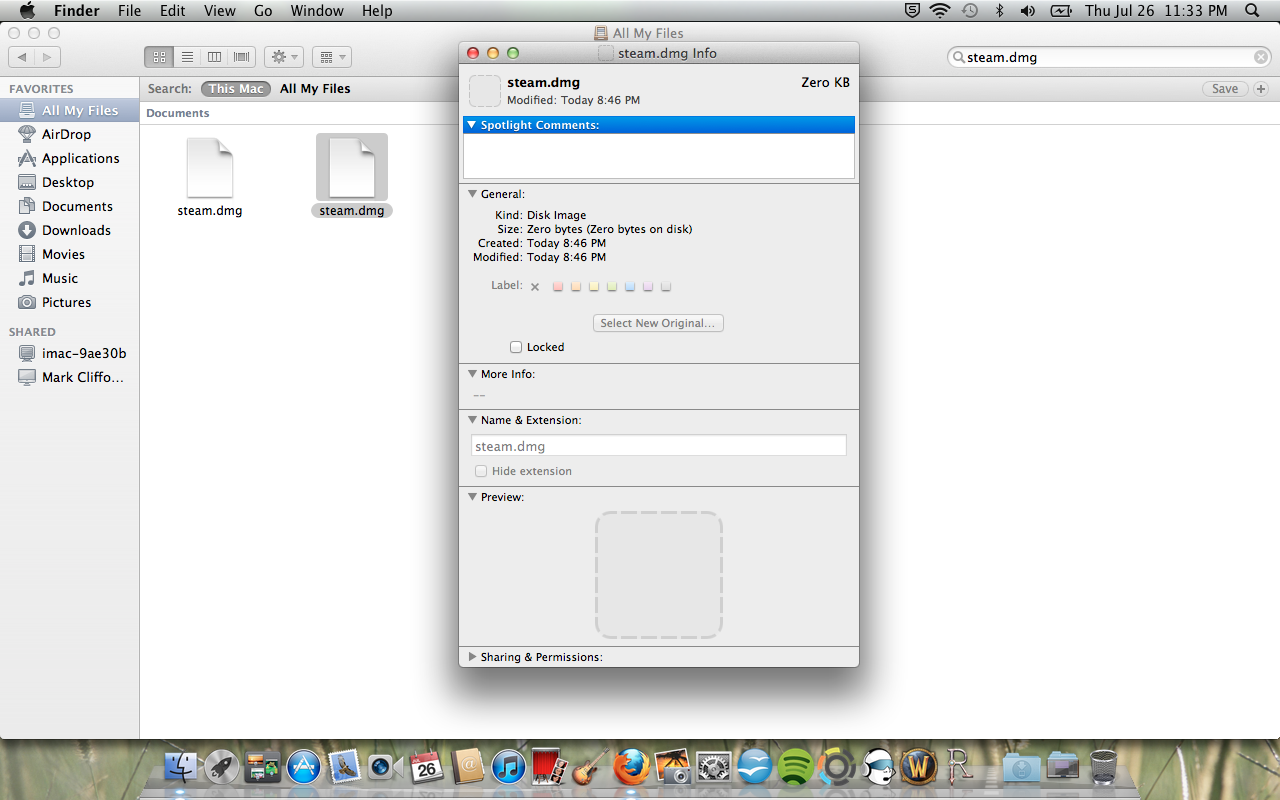Remove label with the X option
This screenshot has height=800, width=1280.
click(x=535, y=287)
